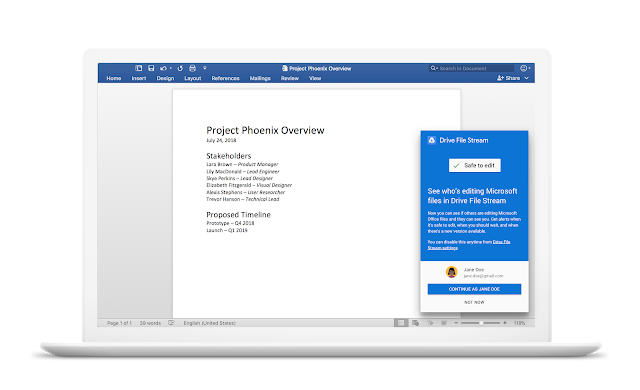The width and height of the screenshot is (640, 390).
Task: Switch to Draft view icon in status bar
Action: point(444,323)
